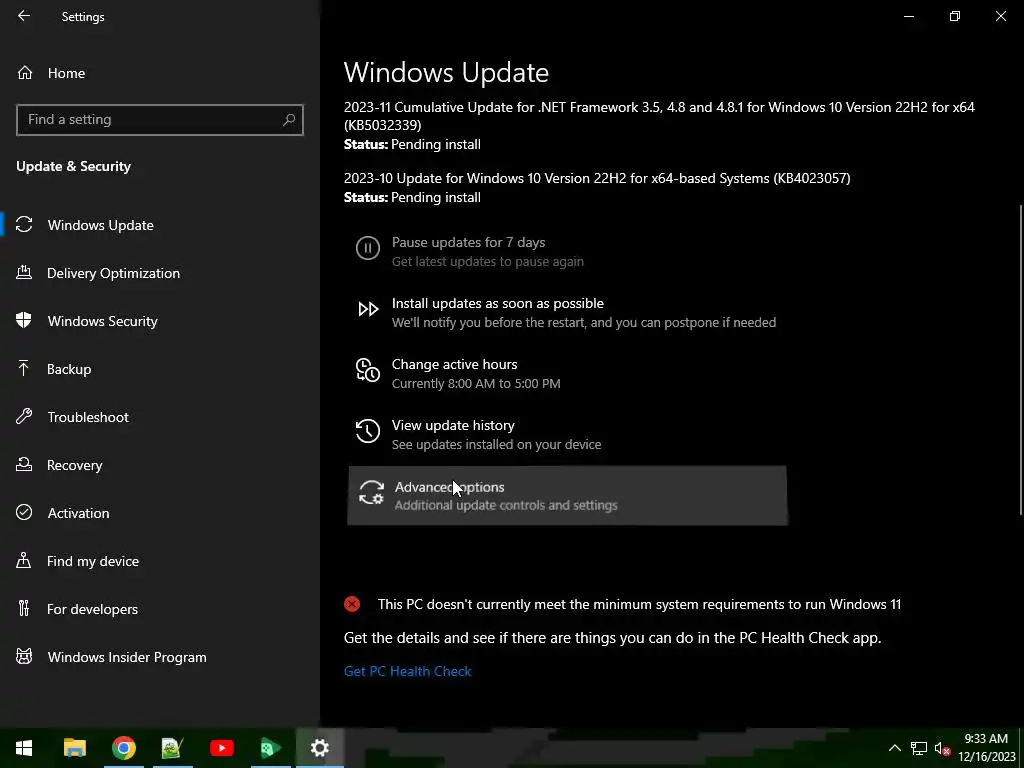This screenshot has height=768, width=1024.
Task: Click the Get PC Health Check link
Action: pos(408,671)
